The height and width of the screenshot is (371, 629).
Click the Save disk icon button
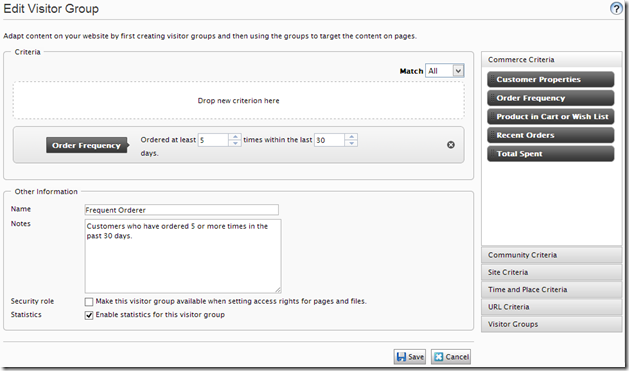[410, 357]
